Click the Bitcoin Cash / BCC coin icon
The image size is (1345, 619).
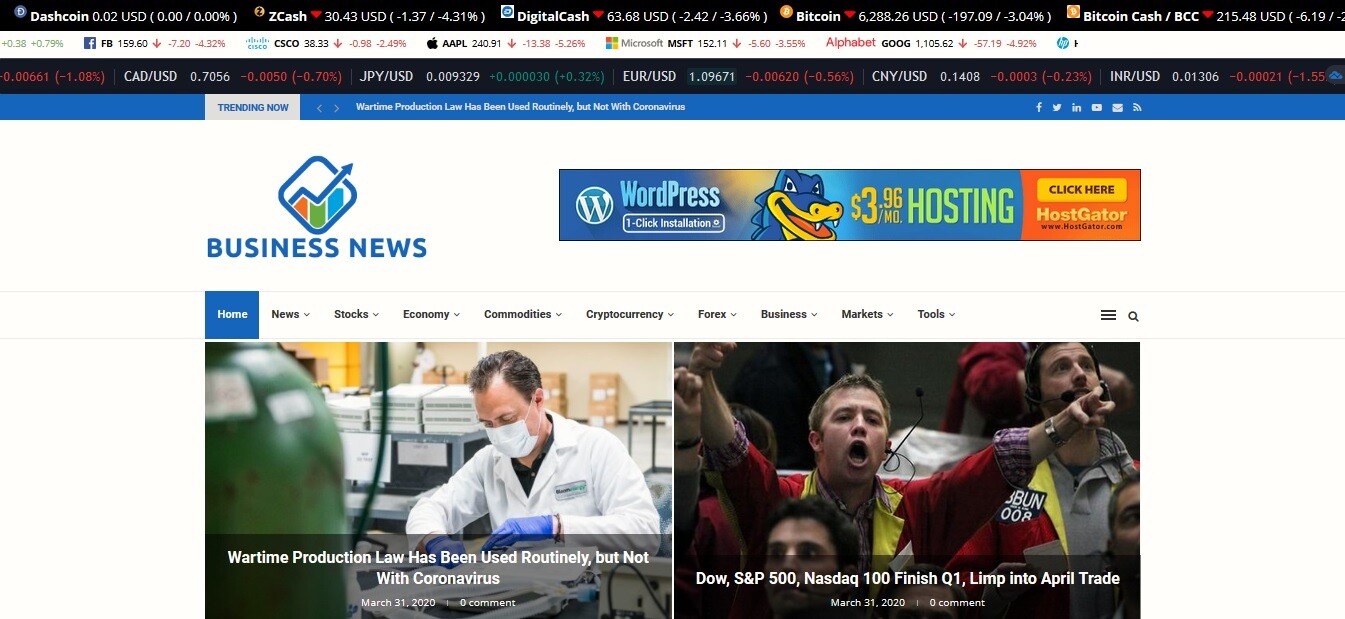(x=1073, y=12)
